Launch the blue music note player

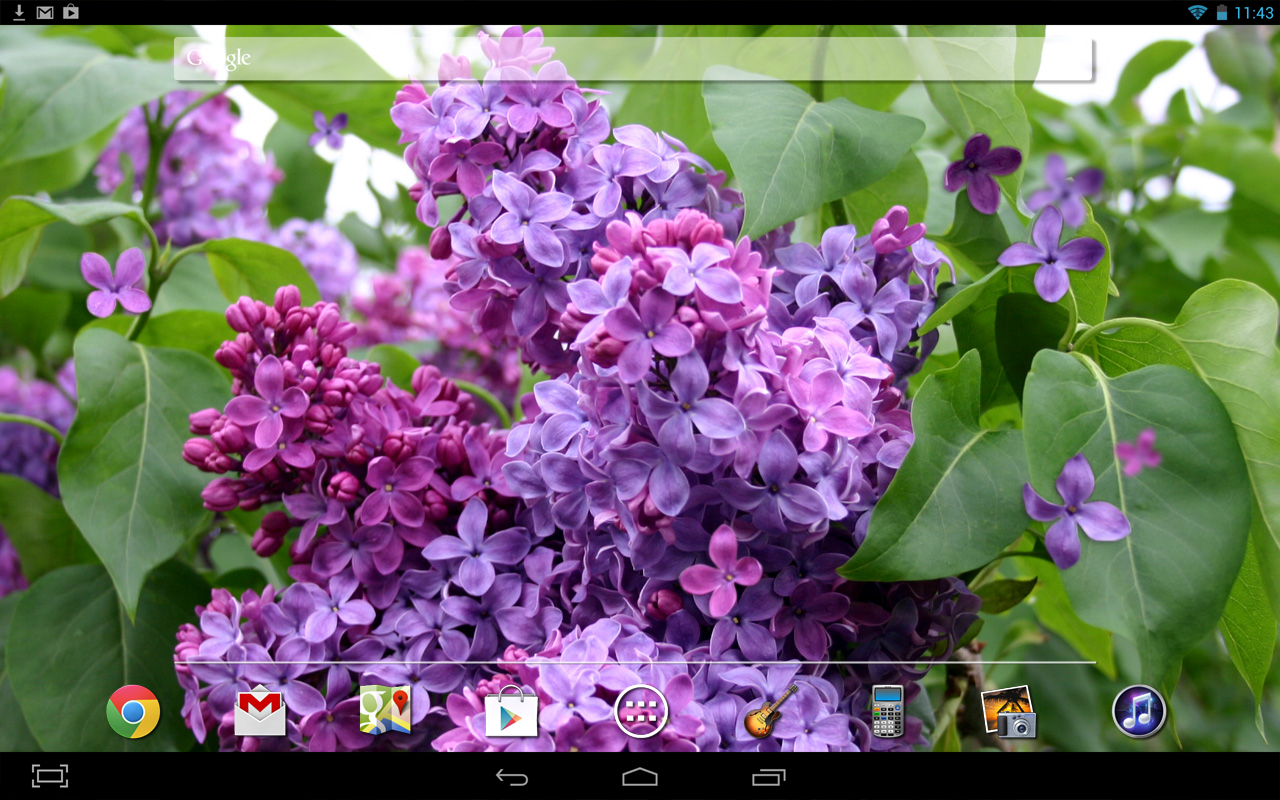click(x=1139, y=711)
